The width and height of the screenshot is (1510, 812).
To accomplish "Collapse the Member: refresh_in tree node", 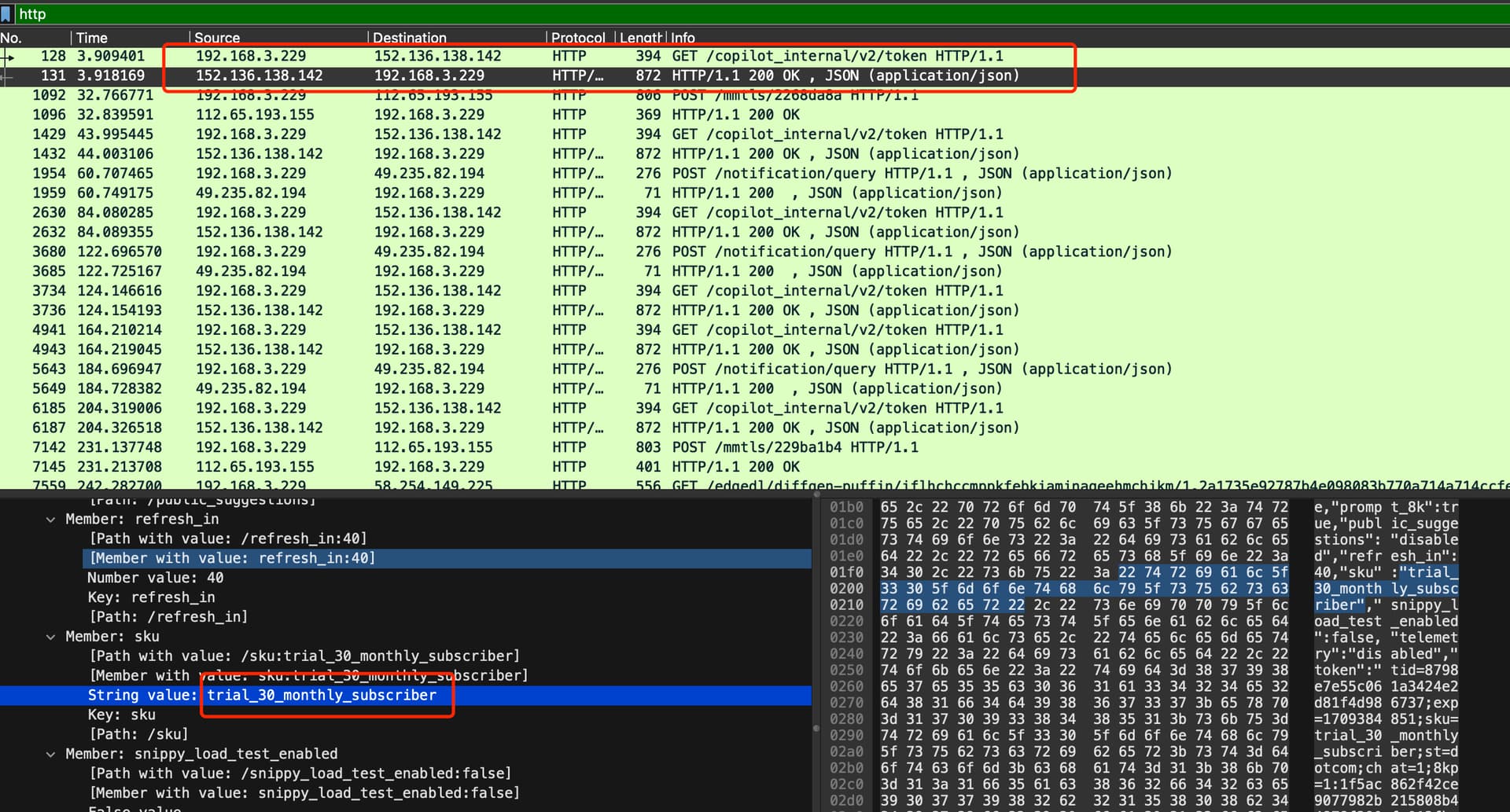I will pyautogui.click(x=51, y=520).
